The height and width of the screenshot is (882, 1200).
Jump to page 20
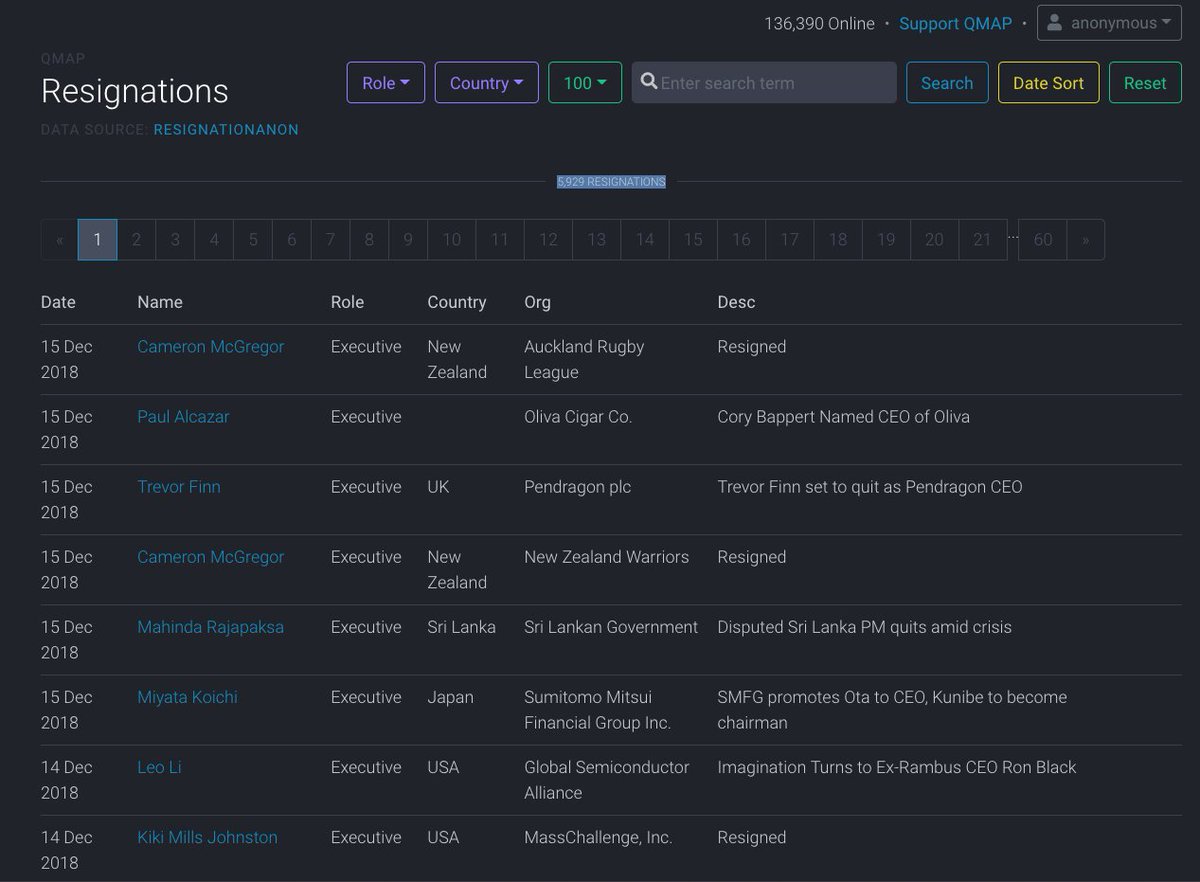pos(934,240)
